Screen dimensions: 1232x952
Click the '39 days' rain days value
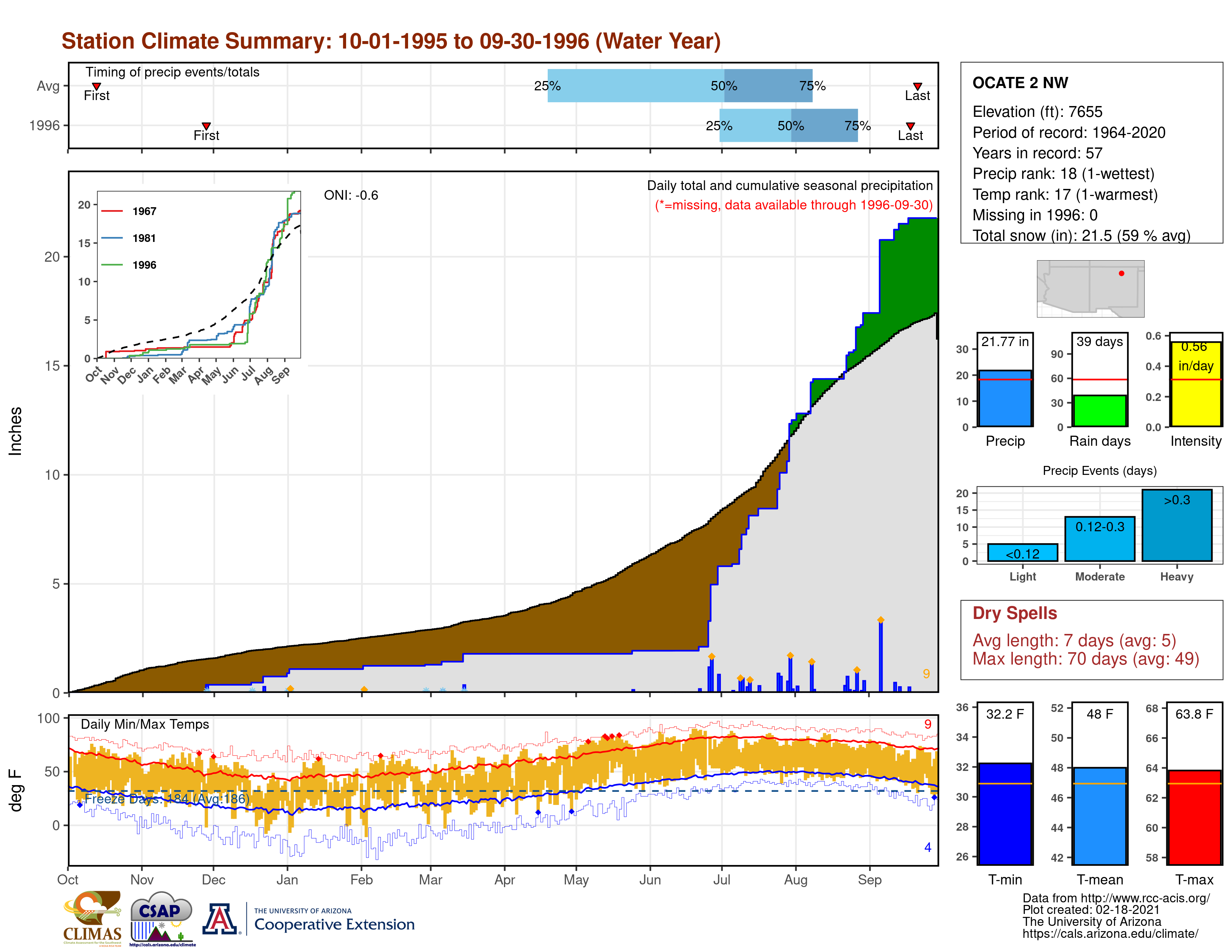point(1099,341)
